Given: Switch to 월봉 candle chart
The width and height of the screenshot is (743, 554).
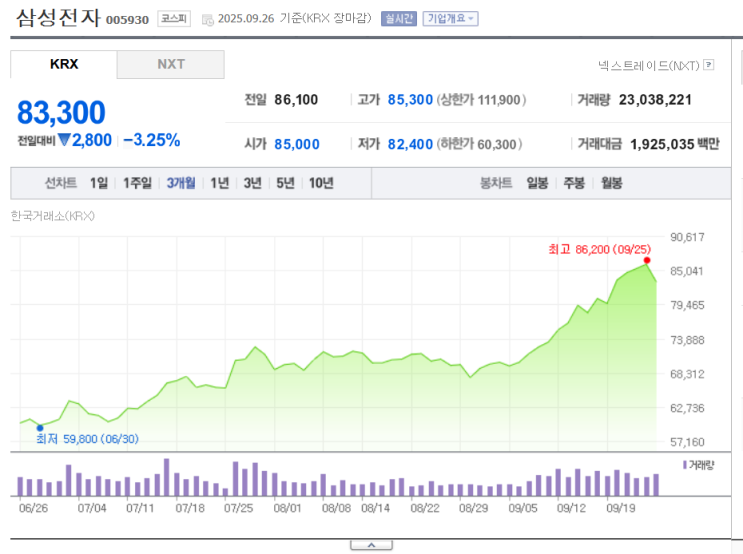Looking at the screenshot, I should 612,183.
